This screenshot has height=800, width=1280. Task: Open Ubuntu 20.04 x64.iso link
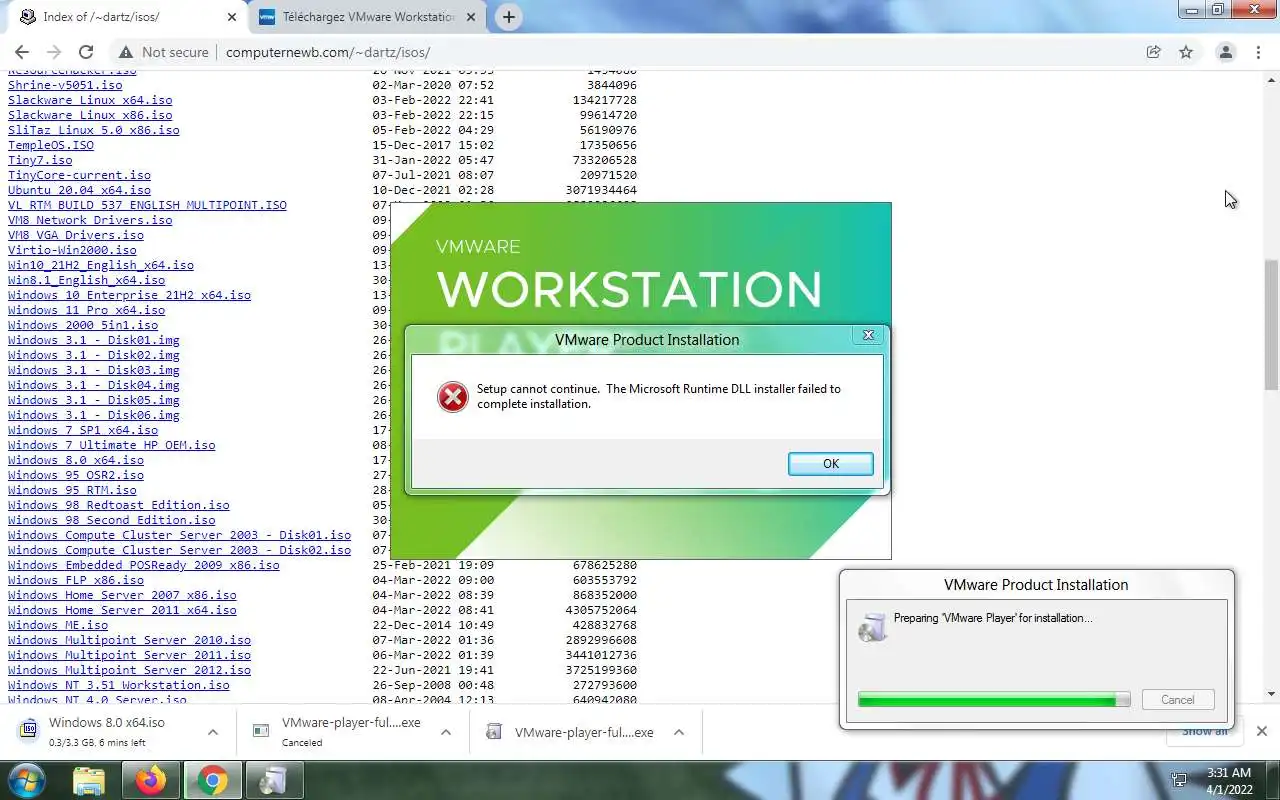click(79, 190)
